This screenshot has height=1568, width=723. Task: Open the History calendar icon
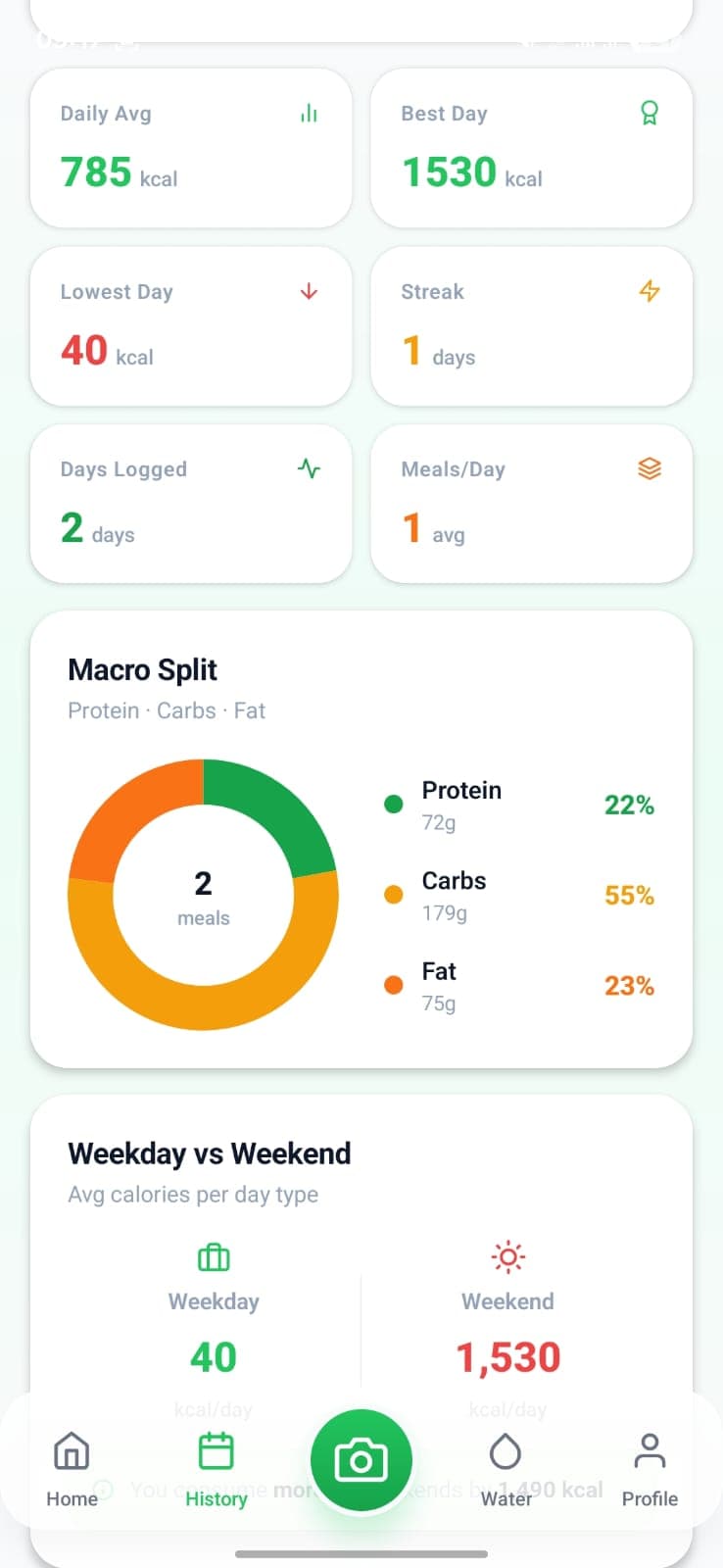click(x=216, y=1451)
